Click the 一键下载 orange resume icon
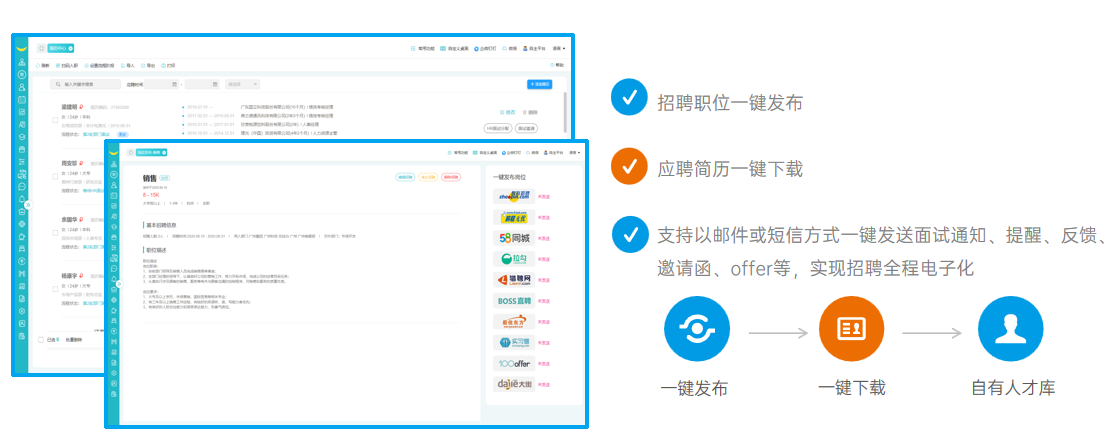Viewport: 1115px width, 446px height. pos(851,329)
